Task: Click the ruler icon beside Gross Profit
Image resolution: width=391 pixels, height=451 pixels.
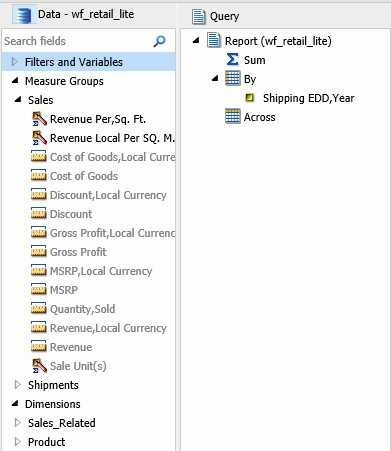Action: point(39,252)
